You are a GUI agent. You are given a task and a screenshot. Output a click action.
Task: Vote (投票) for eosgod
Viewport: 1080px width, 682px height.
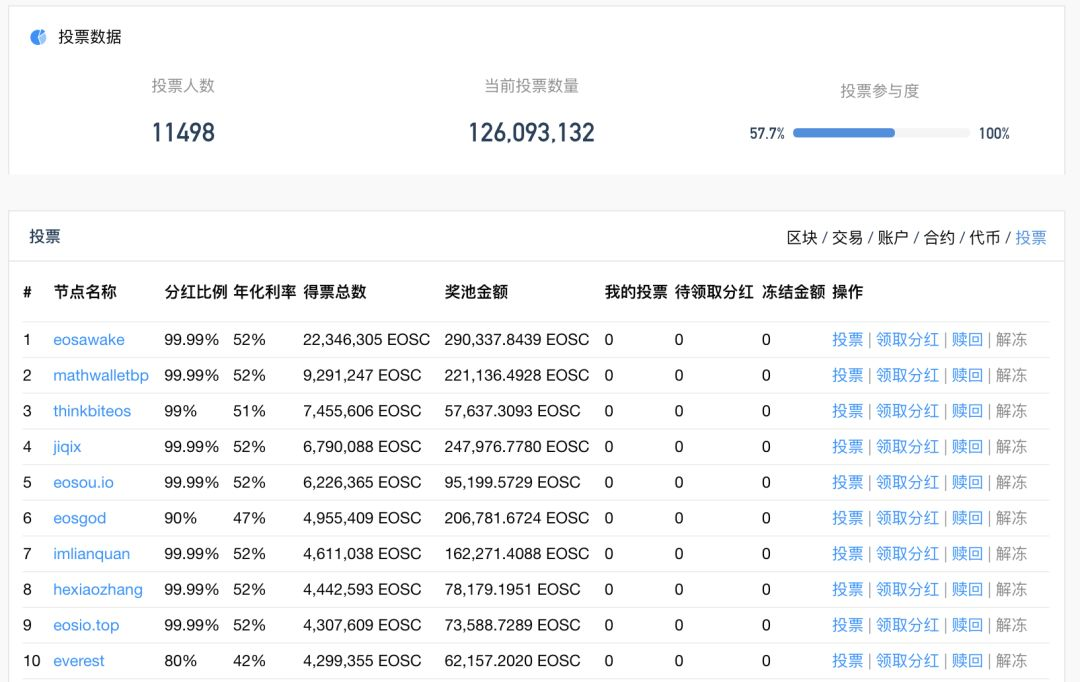(847, 518)
